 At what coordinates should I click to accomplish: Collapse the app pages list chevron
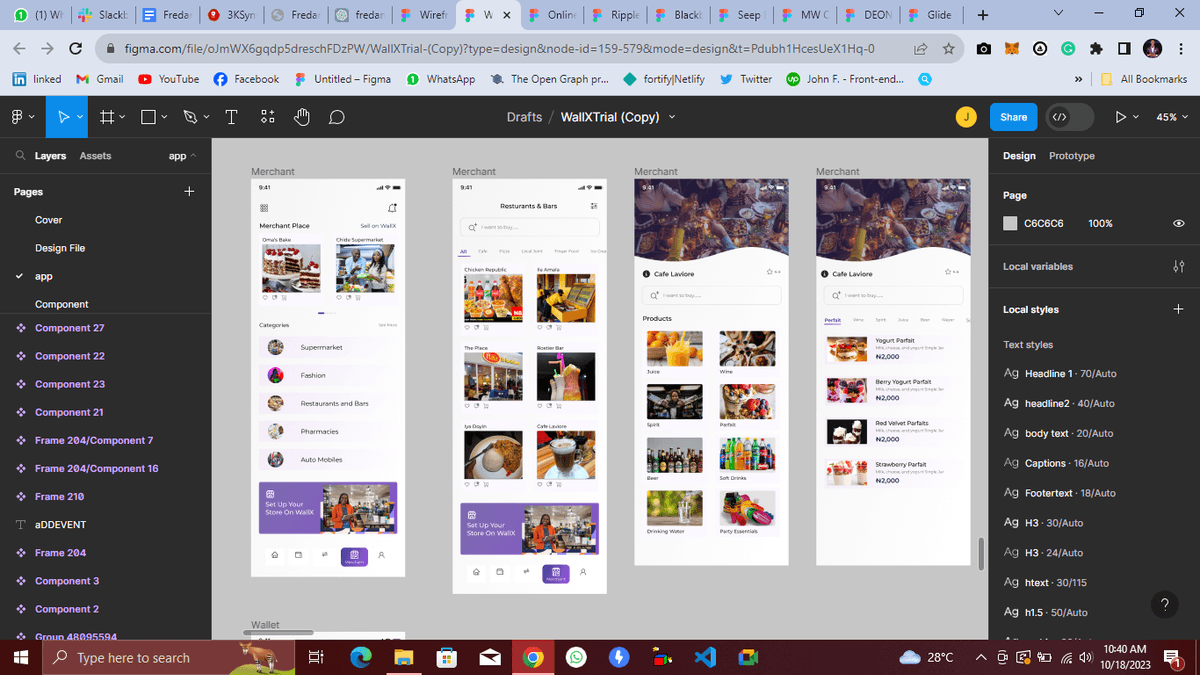(193, 156)
